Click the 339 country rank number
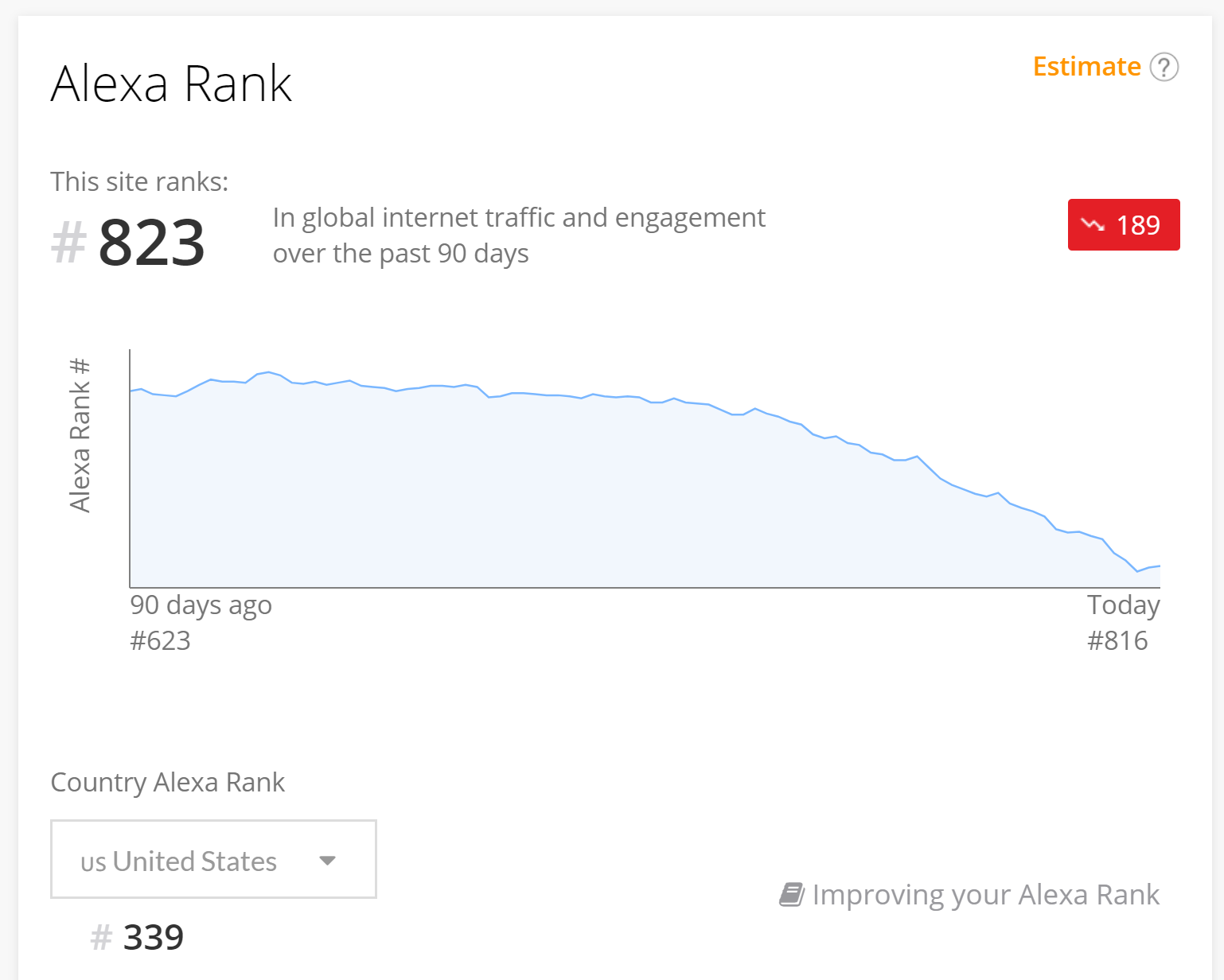Viewport: 1224px width, 980px height. (154, 937)
